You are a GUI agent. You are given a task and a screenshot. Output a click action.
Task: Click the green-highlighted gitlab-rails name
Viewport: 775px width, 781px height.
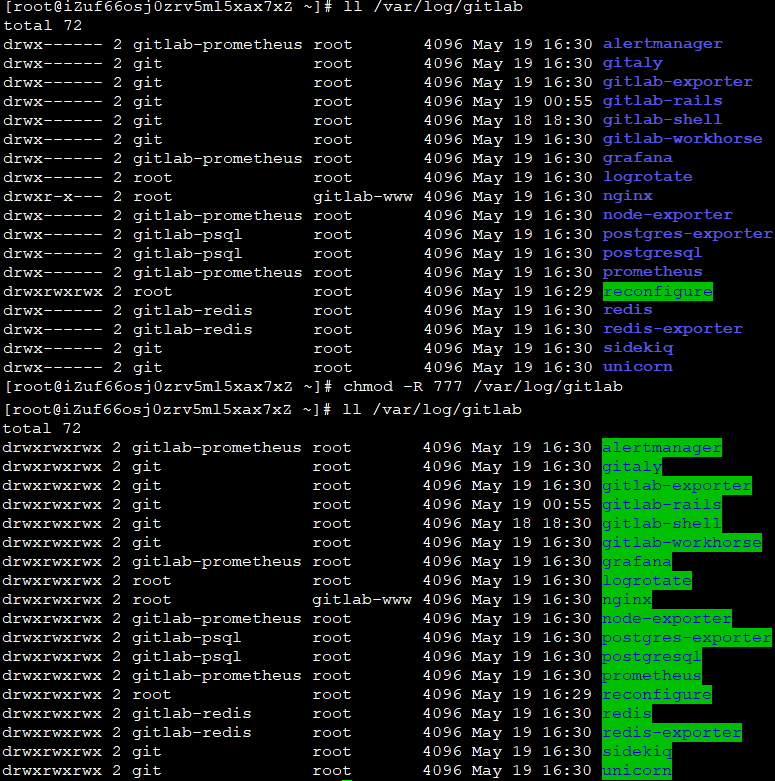coord(661,505)
